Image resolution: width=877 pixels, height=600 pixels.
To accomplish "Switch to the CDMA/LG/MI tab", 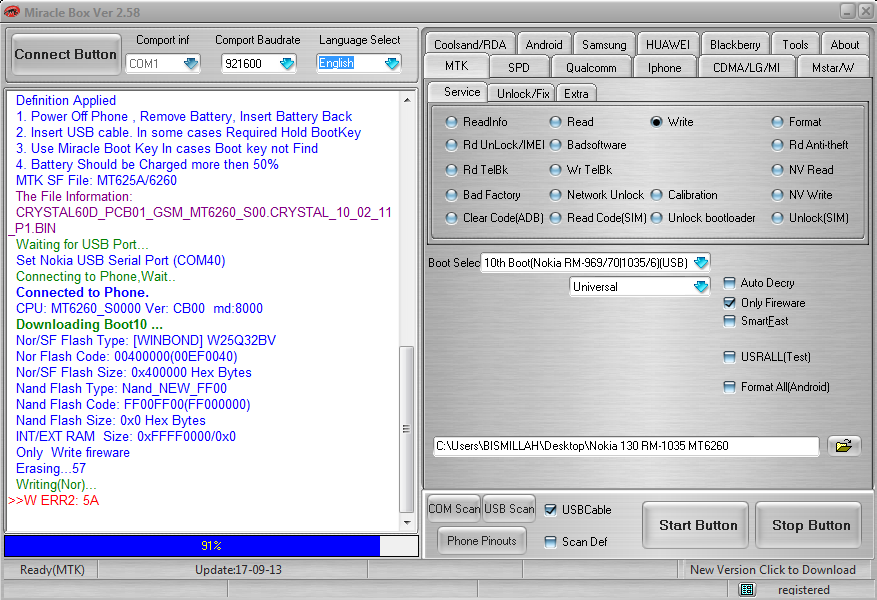I will pos(746,67).
